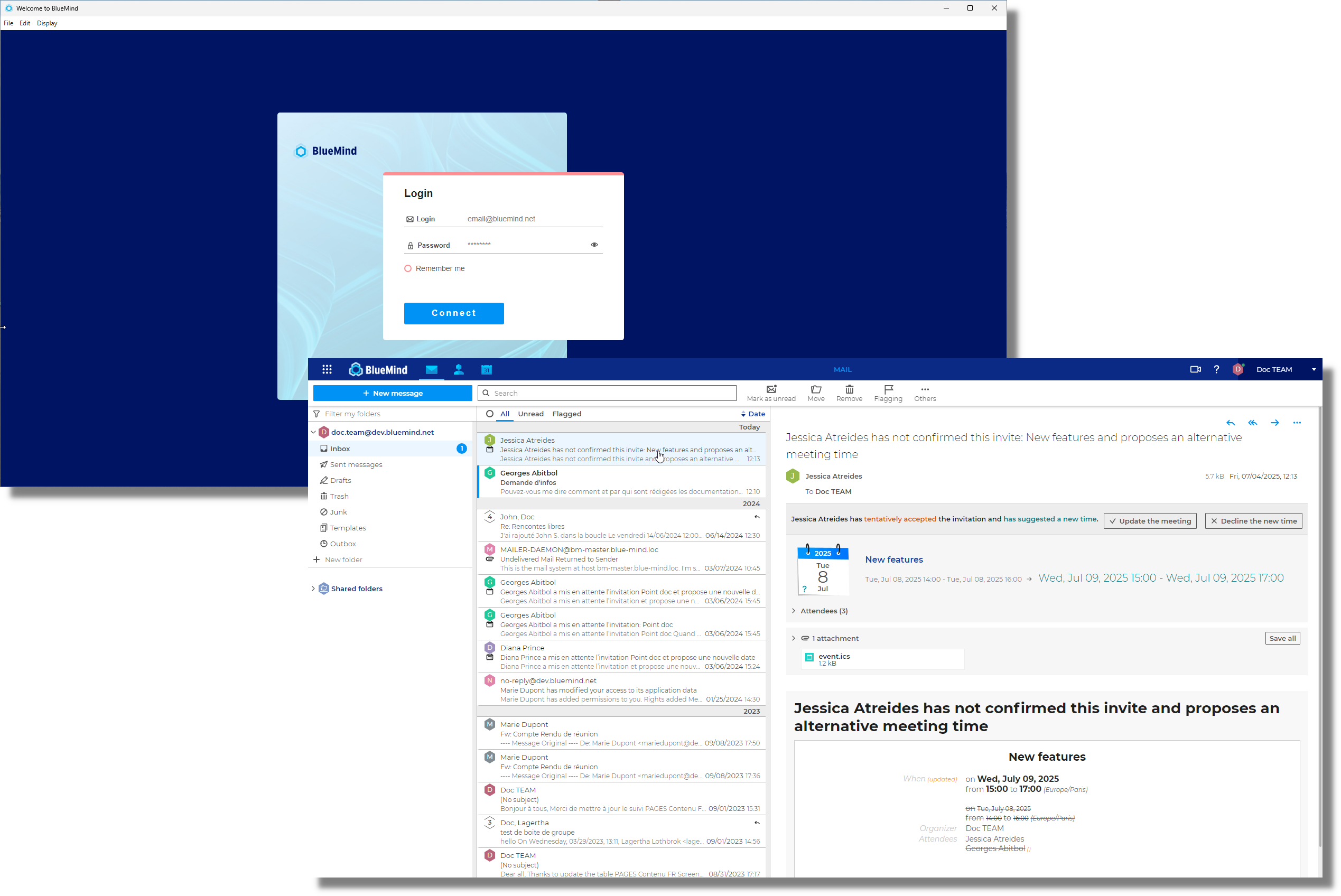Screen dimensions: 1341x896
Task: Open the Calendar app icon
Action: point(486,370)
